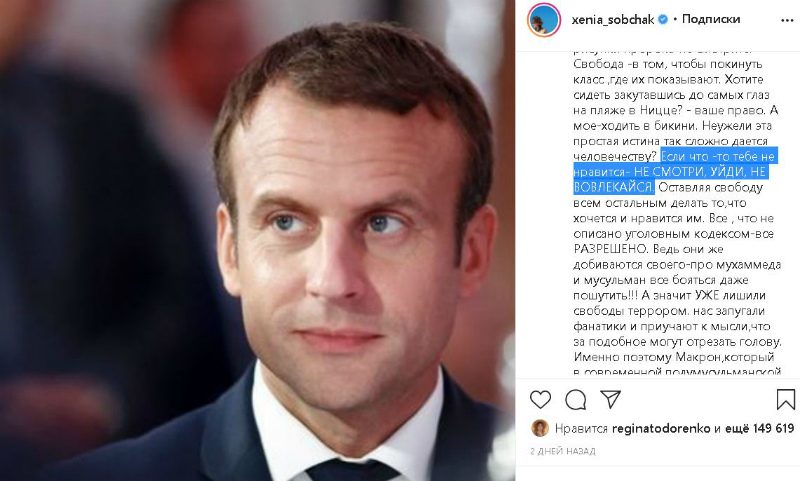Screen dimensions: 800x481
Task: Open the reginatodorenko profile link
Action: click(661, 428)
